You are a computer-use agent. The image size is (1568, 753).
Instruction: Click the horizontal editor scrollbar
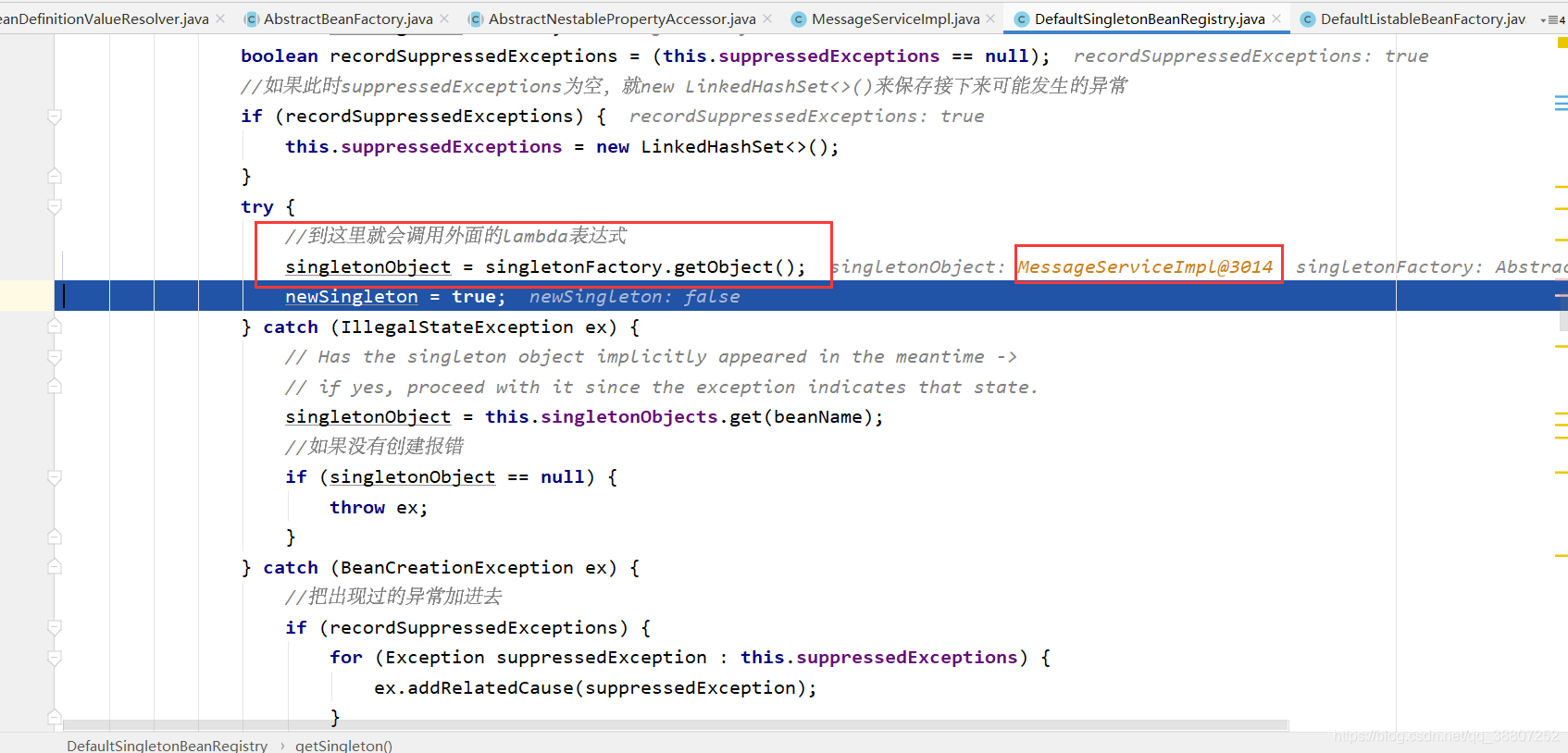676,725
